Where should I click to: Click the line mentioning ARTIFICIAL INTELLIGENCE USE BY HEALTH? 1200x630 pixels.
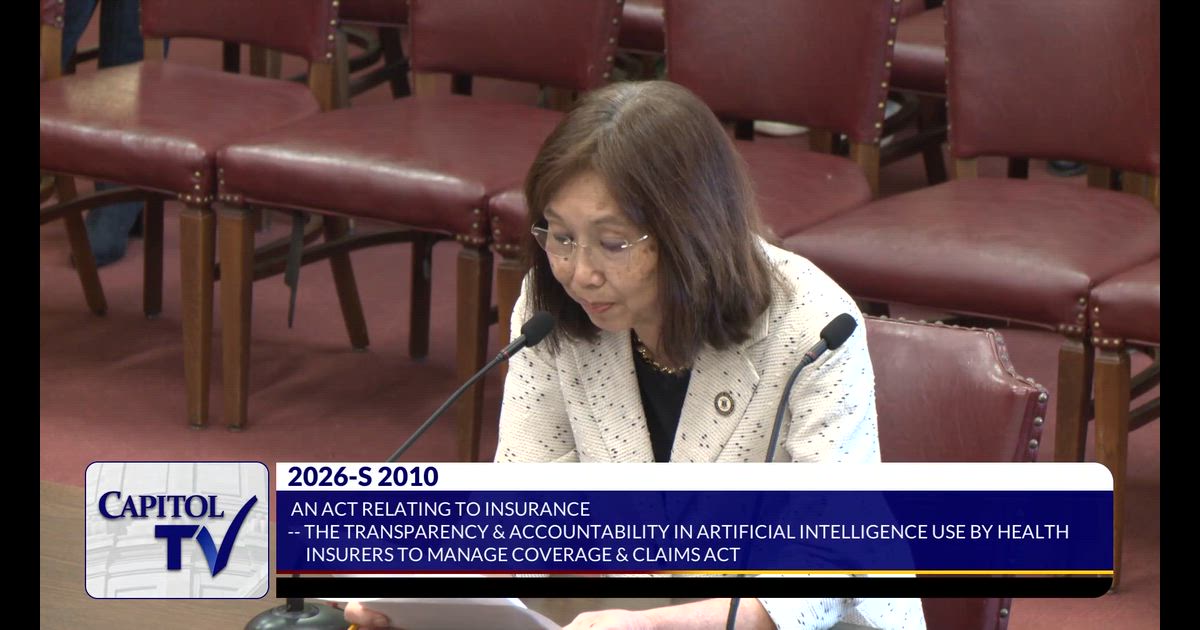pos(678,532)
